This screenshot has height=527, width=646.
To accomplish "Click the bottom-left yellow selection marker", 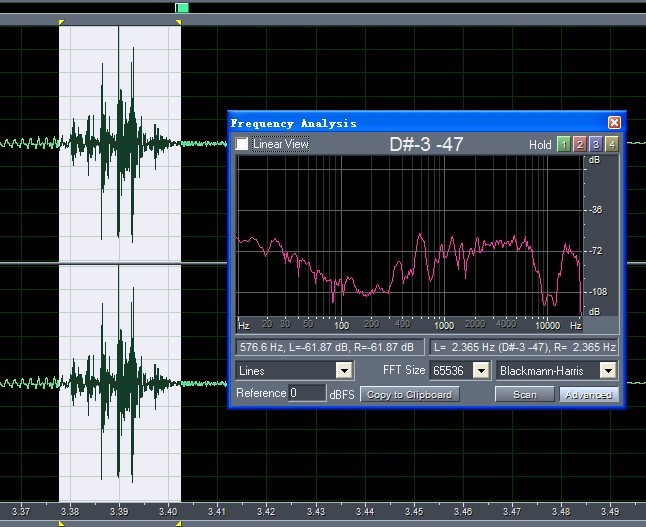I will (x=61, y=522).
